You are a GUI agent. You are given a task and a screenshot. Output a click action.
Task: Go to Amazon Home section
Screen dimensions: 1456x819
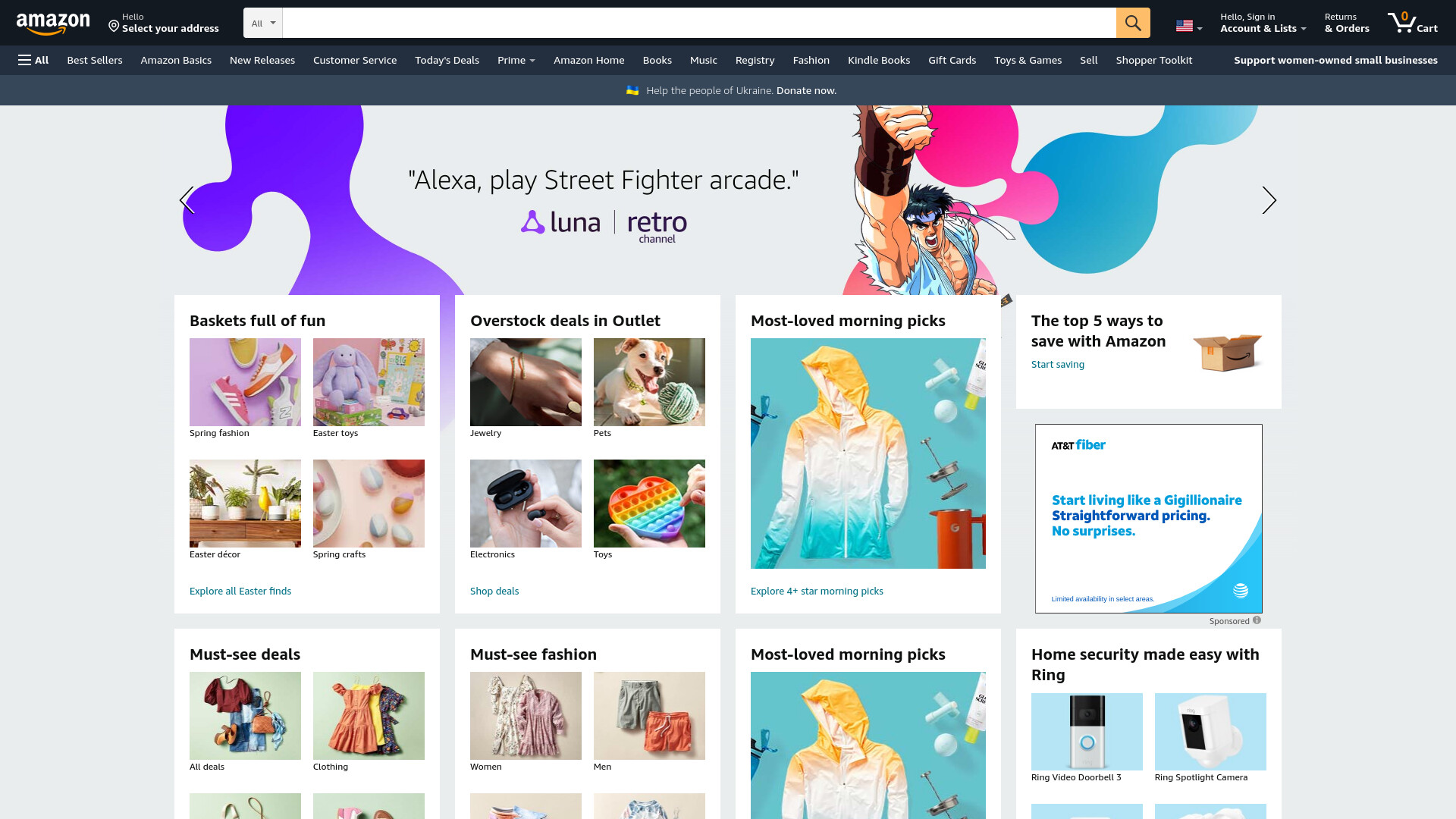pyautogui.click(x=589, y=60)
